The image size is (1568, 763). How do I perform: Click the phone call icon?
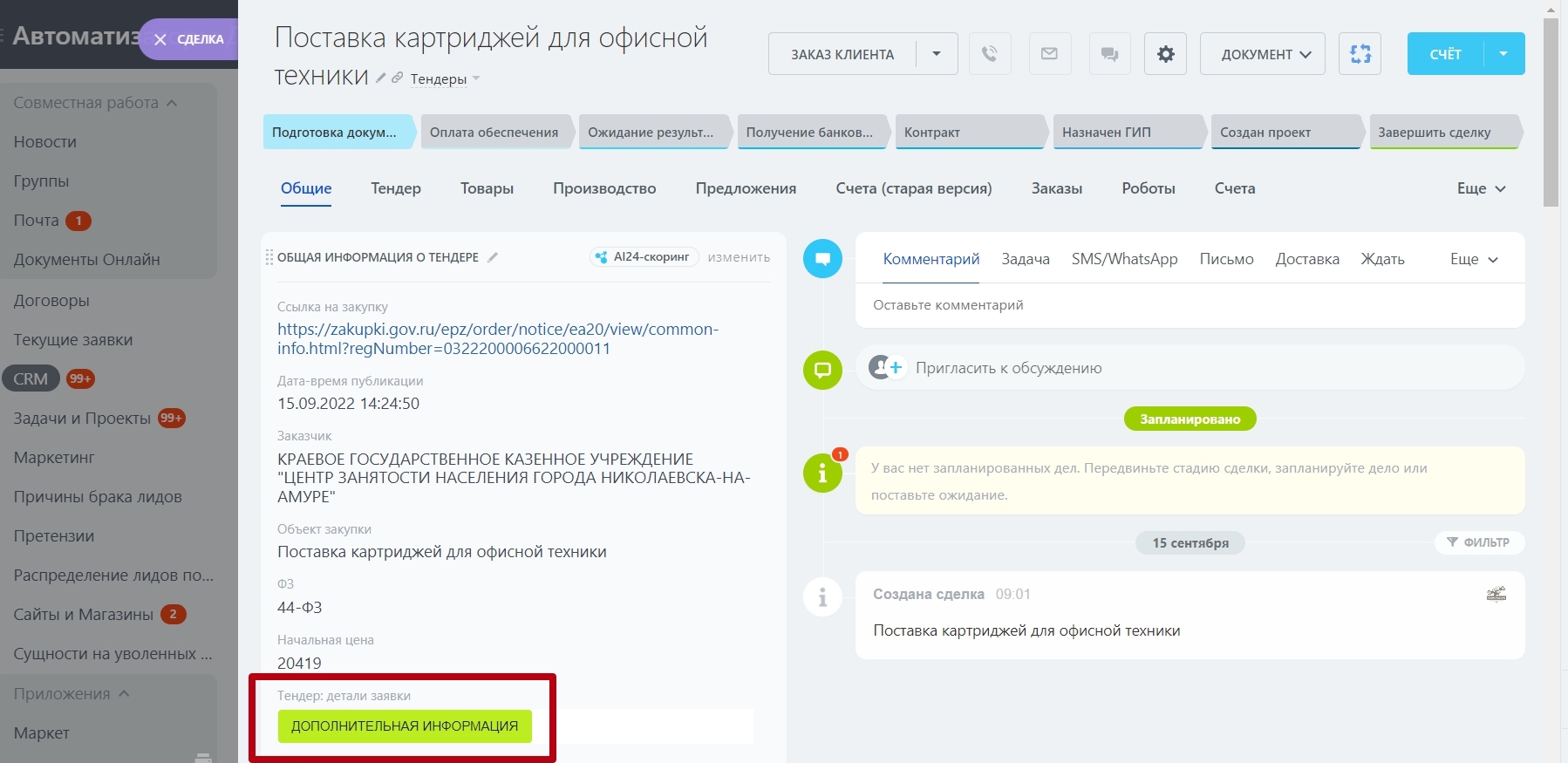point(989,54)
